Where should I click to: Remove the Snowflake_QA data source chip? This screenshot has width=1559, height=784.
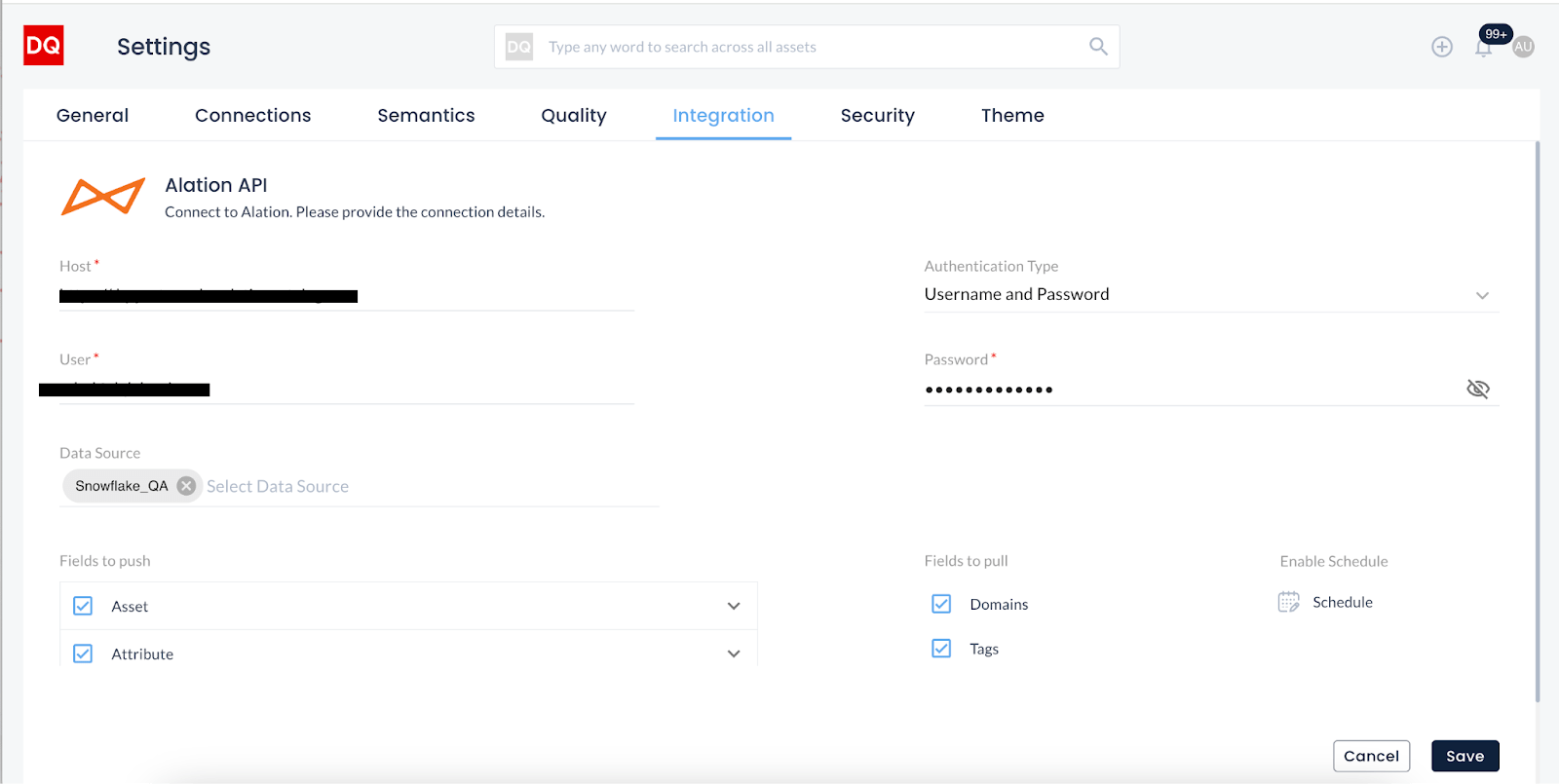point(186,486)
